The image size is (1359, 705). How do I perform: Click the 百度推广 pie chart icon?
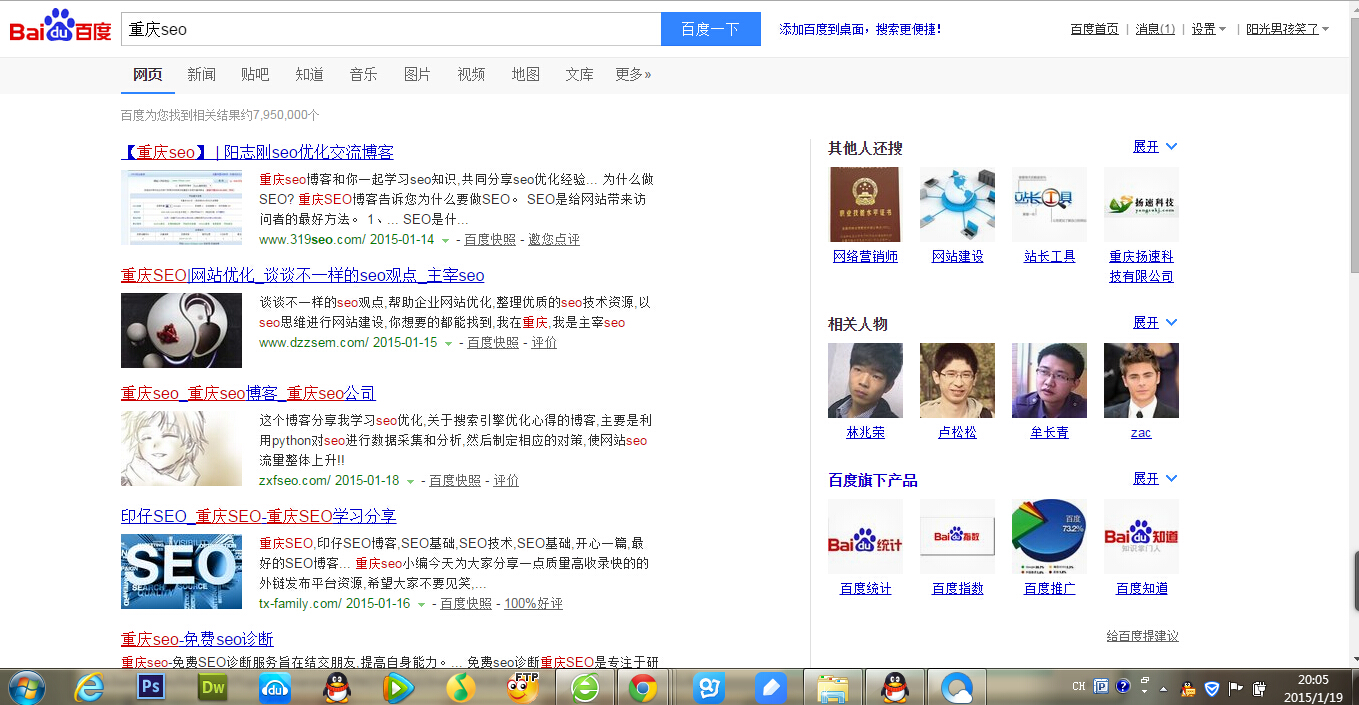pos(1049,536)
